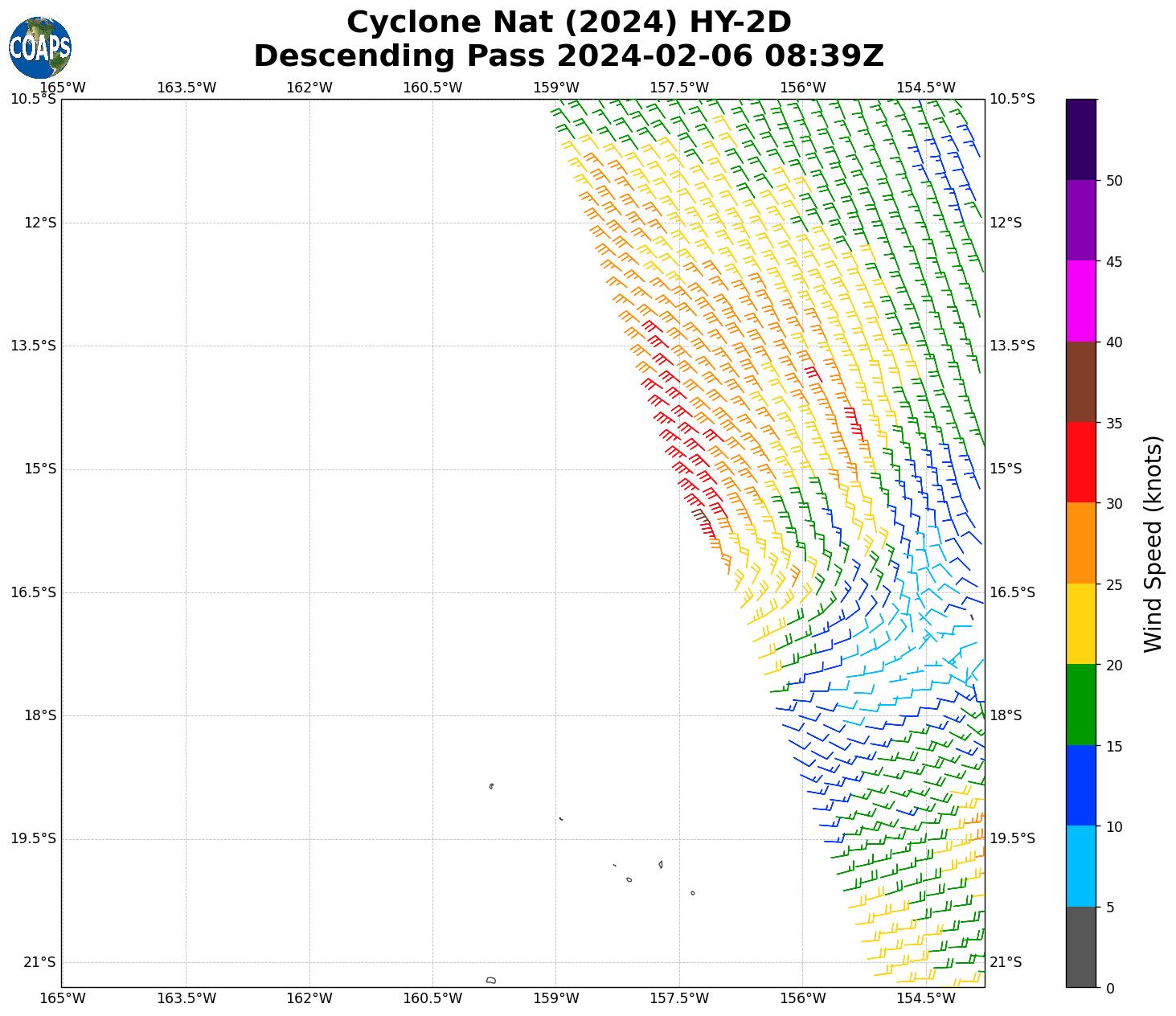1176x1016 pixels.
Task: Click the top-axis 162°W longitude label
Action: pyautogui.click(x=309, y=88)
